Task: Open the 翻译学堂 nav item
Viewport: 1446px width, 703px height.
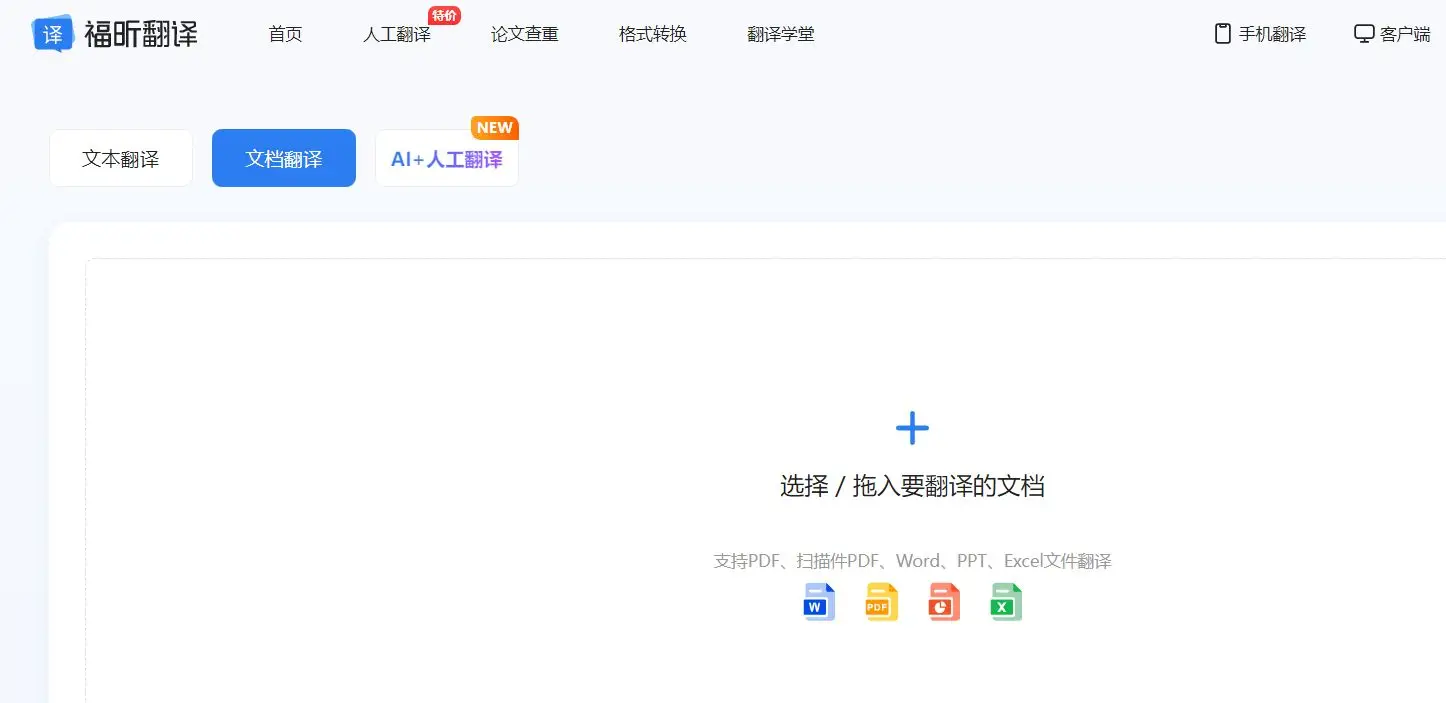Action: point(781,34)
